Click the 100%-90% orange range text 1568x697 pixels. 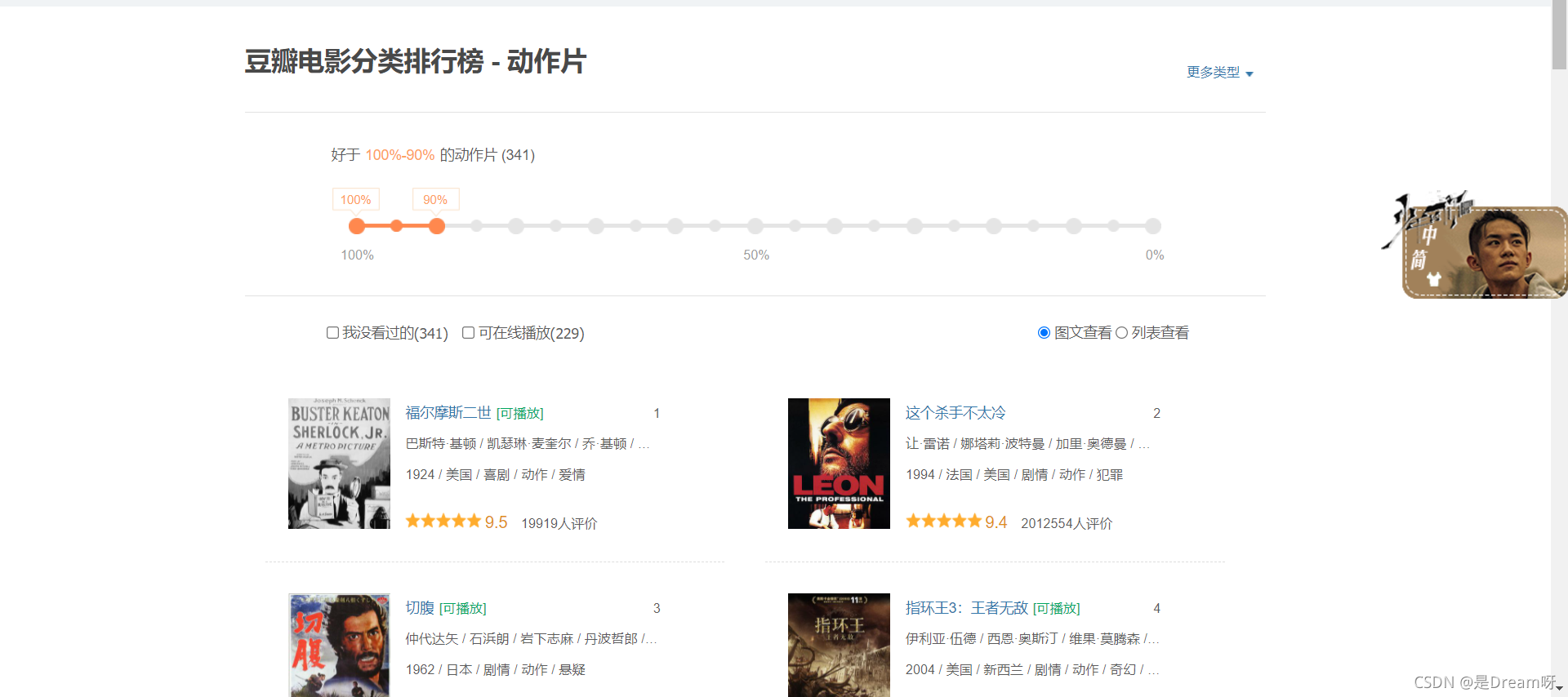[x=400, y=155]
